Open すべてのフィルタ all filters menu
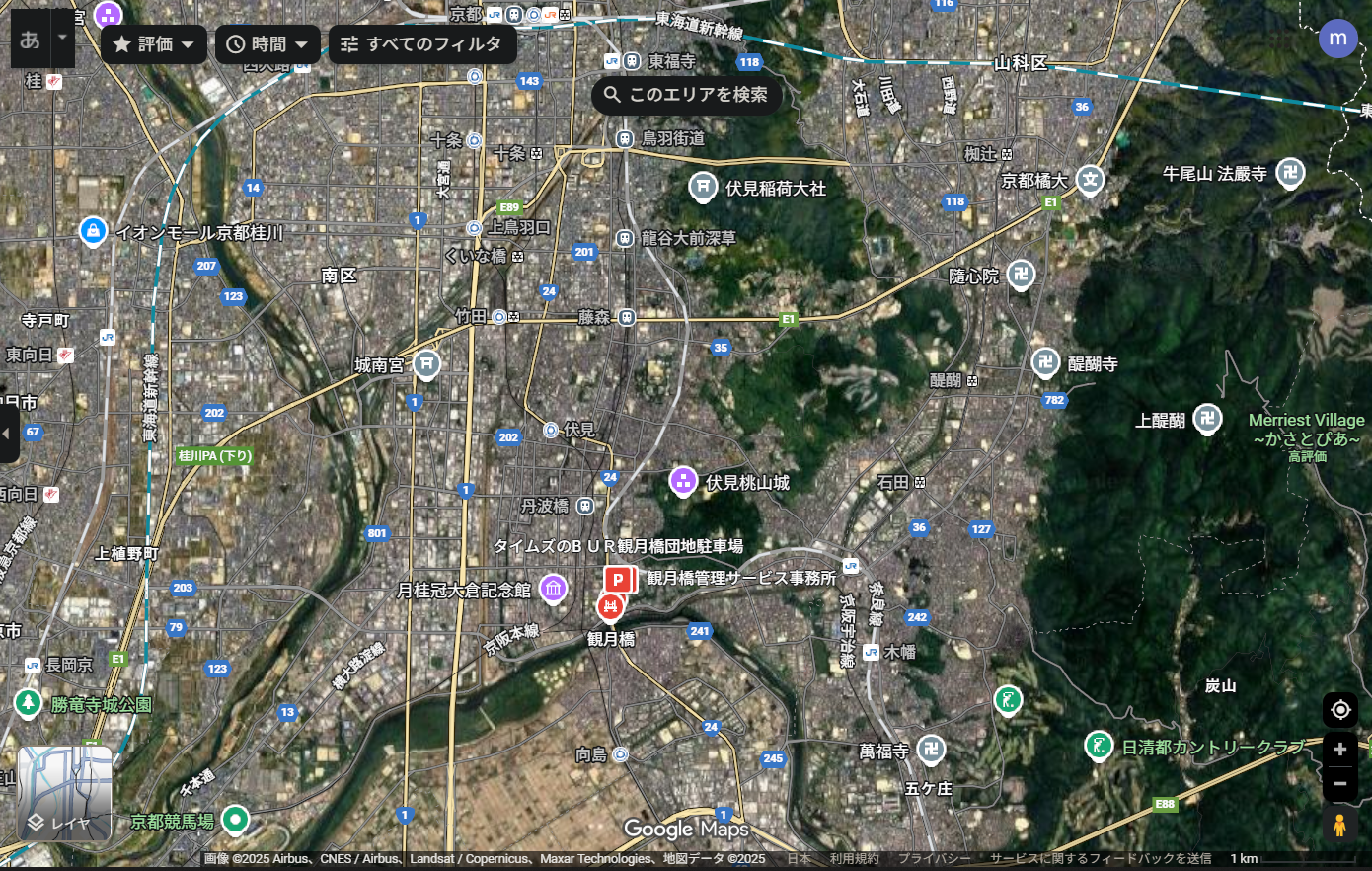 tap(422, 44)
